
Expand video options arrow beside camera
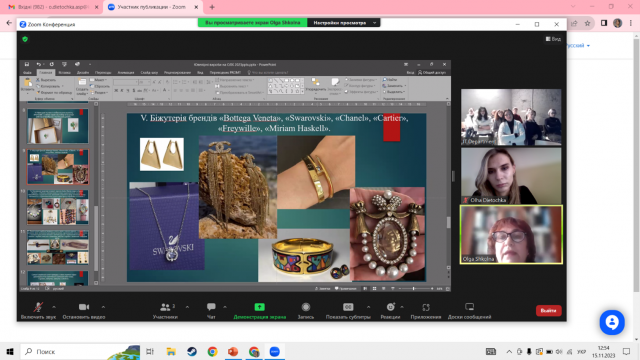point(103,307)
